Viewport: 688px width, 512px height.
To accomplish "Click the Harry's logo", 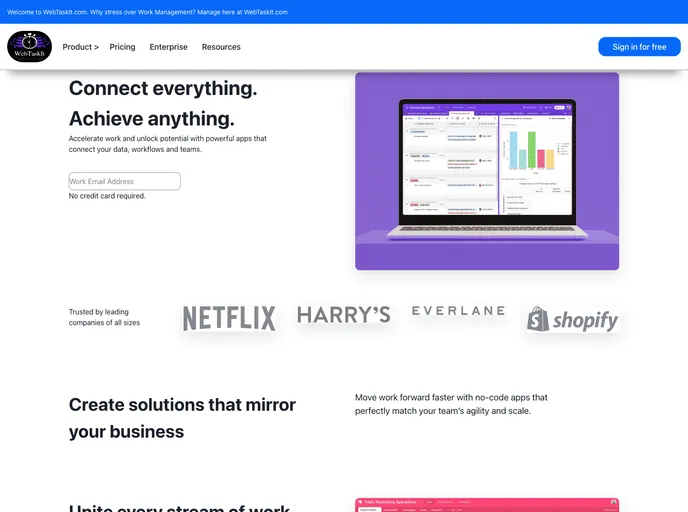I will point(344,315).
